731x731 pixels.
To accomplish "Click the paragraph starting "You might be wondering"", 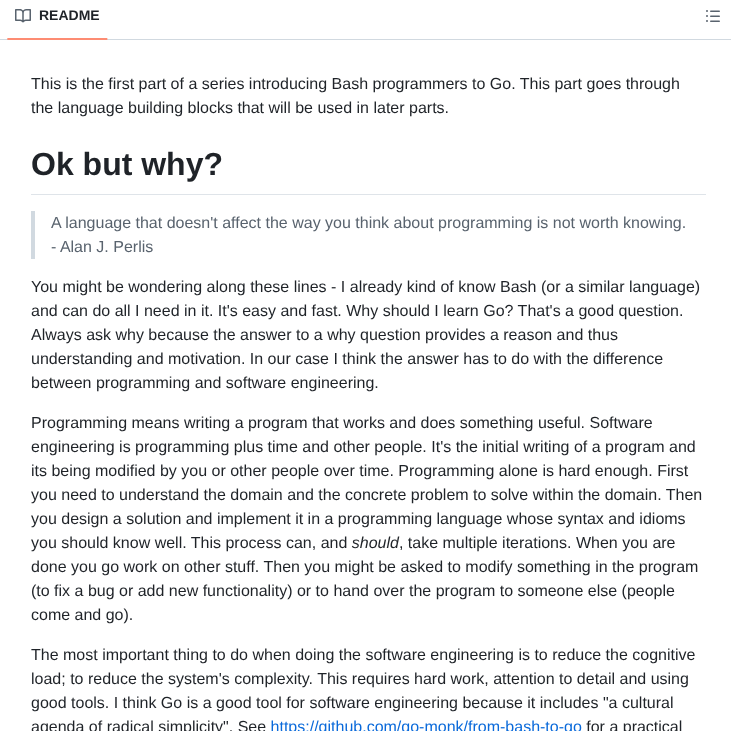I will 365,335.
